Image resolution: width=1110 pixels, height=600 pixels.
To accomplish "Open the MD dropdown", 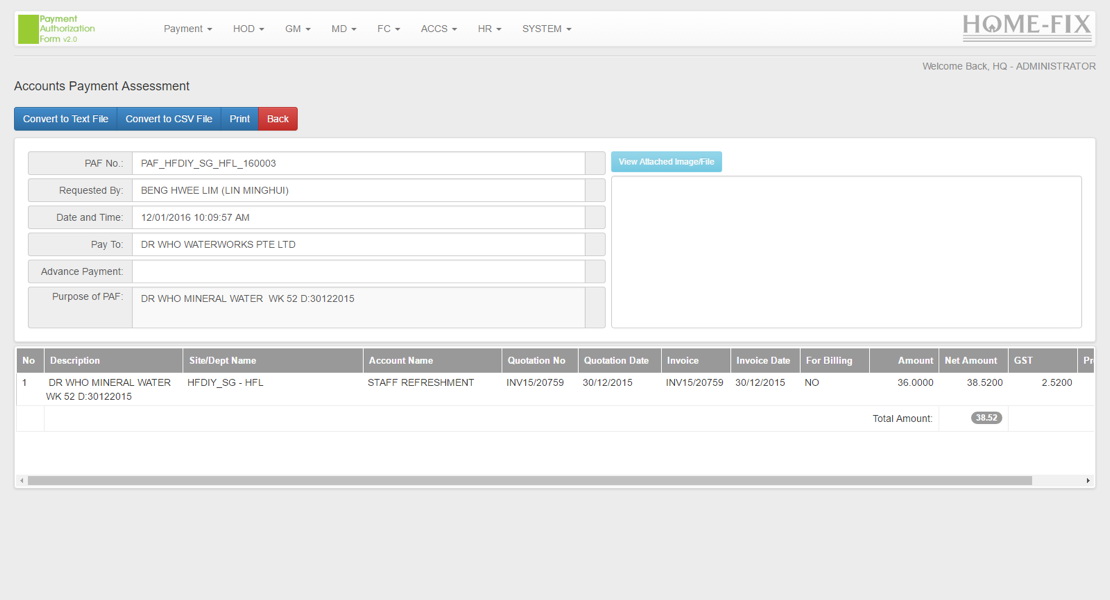I will click(x=342, y=29).
